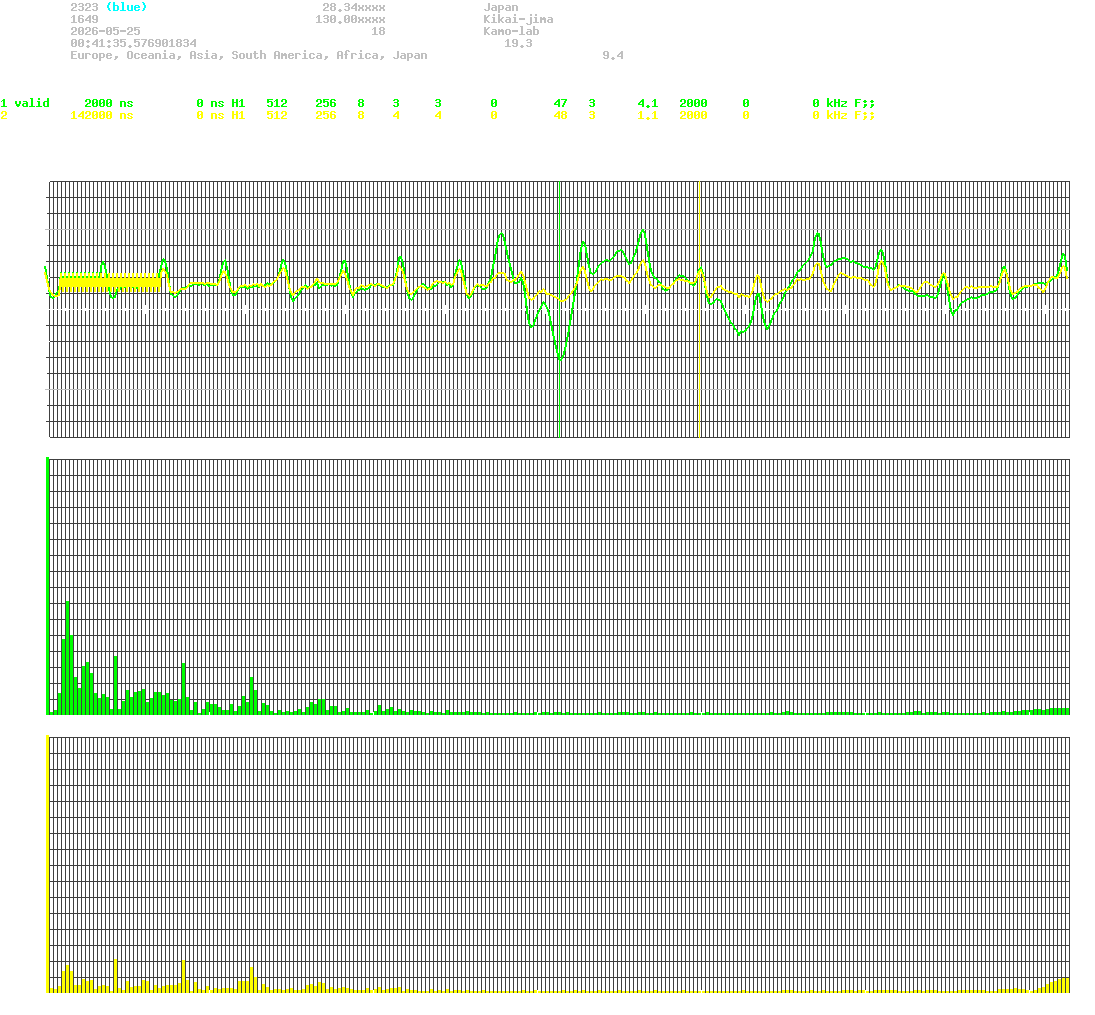Click the yellow "0 ns H1" entry

[221, 115]
